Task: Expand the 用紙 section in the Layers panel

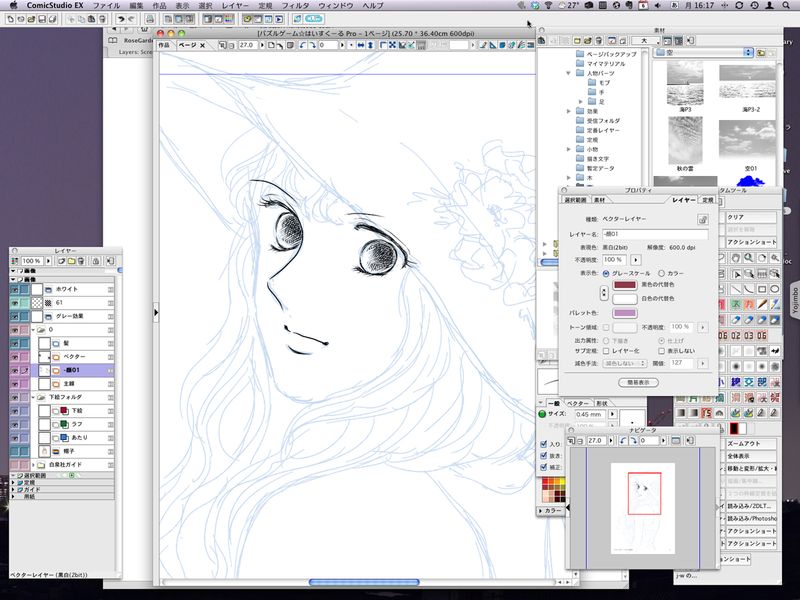Action: tap(14, 496)
